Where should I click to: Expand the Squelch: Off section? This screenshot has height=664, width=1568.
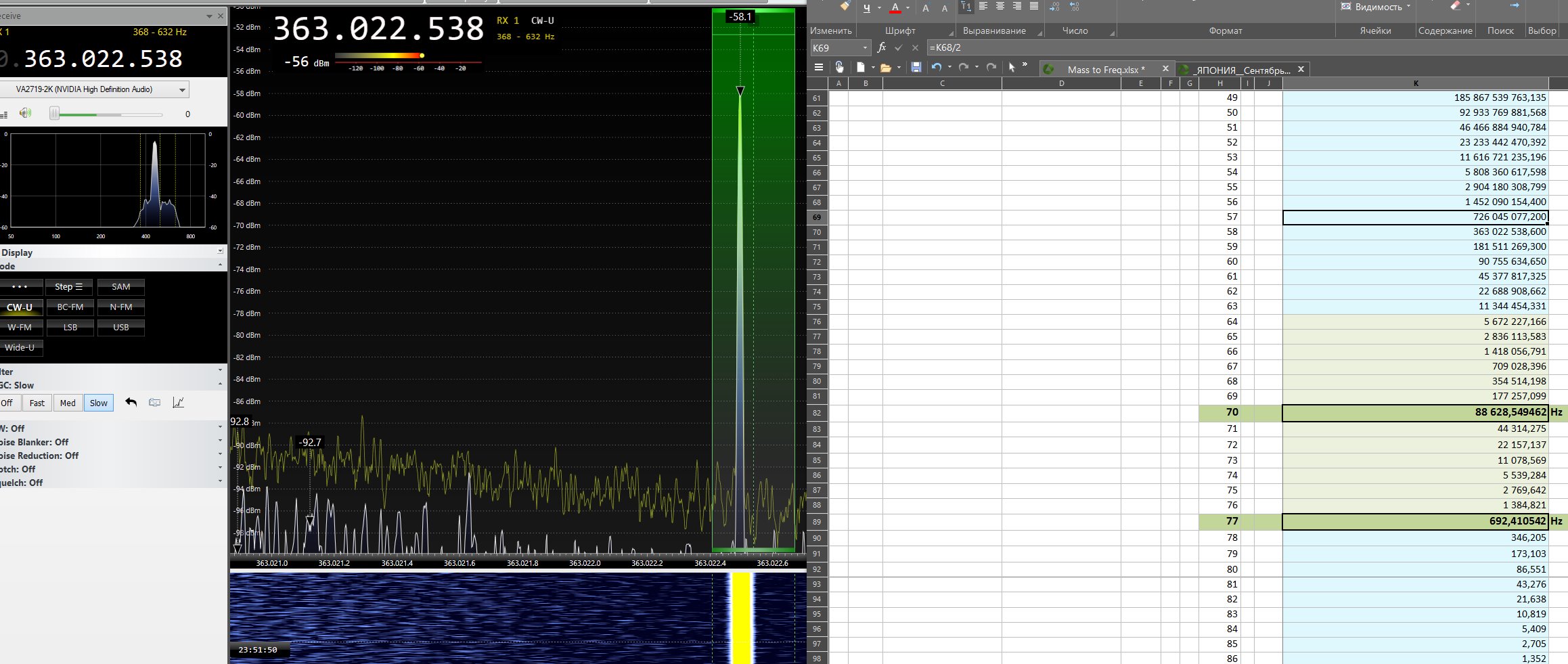click(x=220, y=482)
